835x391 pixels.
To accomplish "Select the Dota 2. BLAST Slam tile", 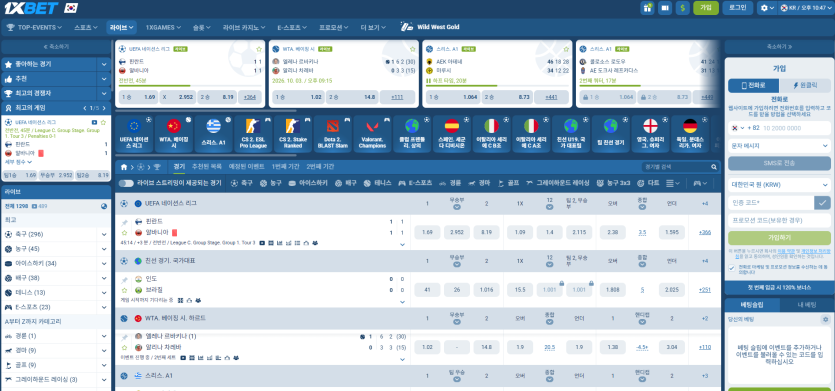I will click(332, 134).
